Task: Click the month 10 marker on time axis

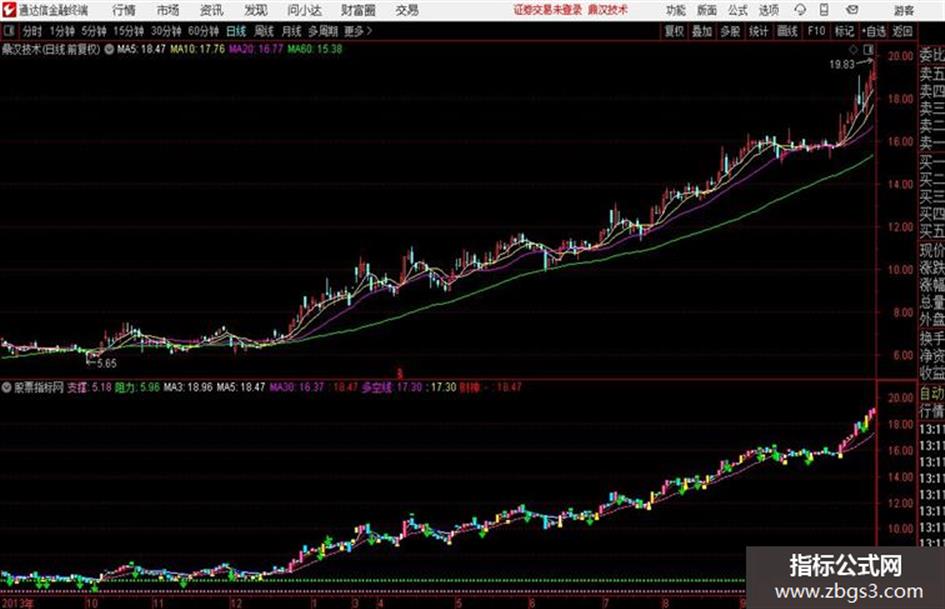Action: [91, 603]
